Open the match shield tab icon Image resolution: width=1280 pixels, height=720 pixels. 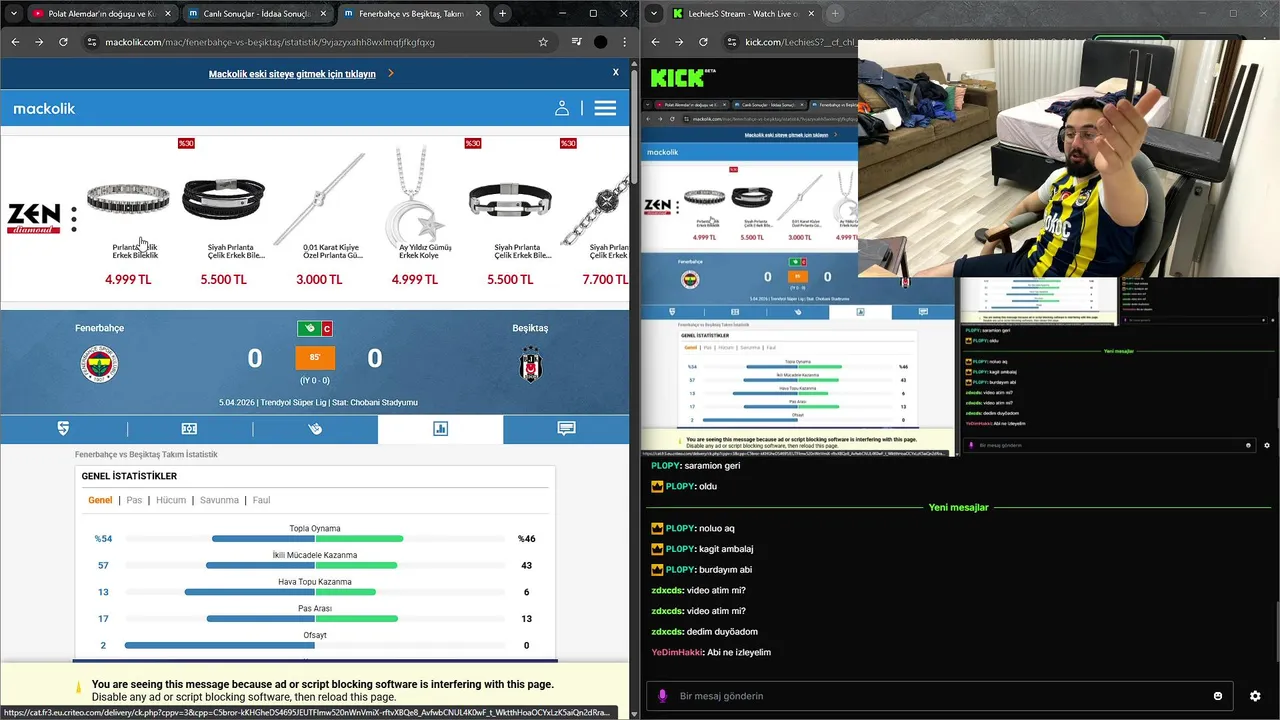click(x=63, y=428)
